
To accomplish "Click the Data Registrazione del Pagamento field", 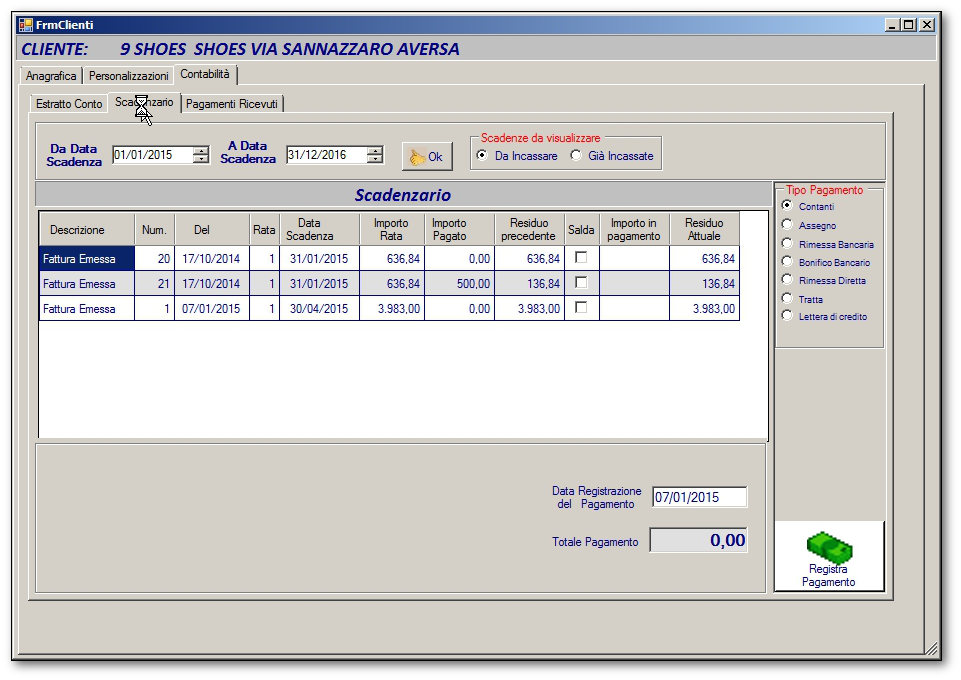I will click(x=699, y=497).
